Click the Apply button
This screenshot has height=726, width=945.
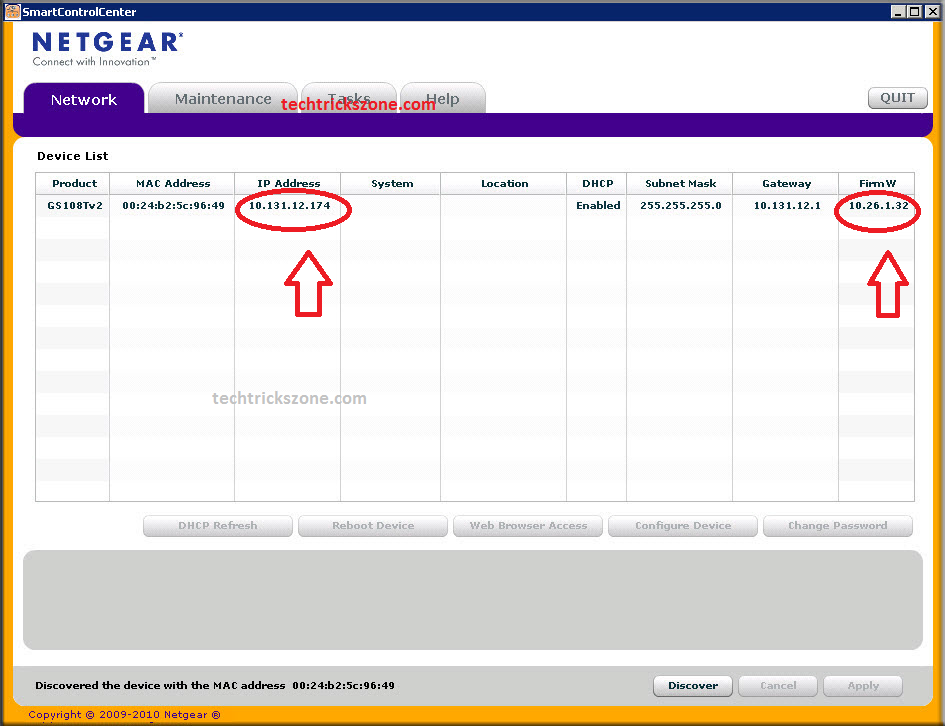[x=863, y=686]
